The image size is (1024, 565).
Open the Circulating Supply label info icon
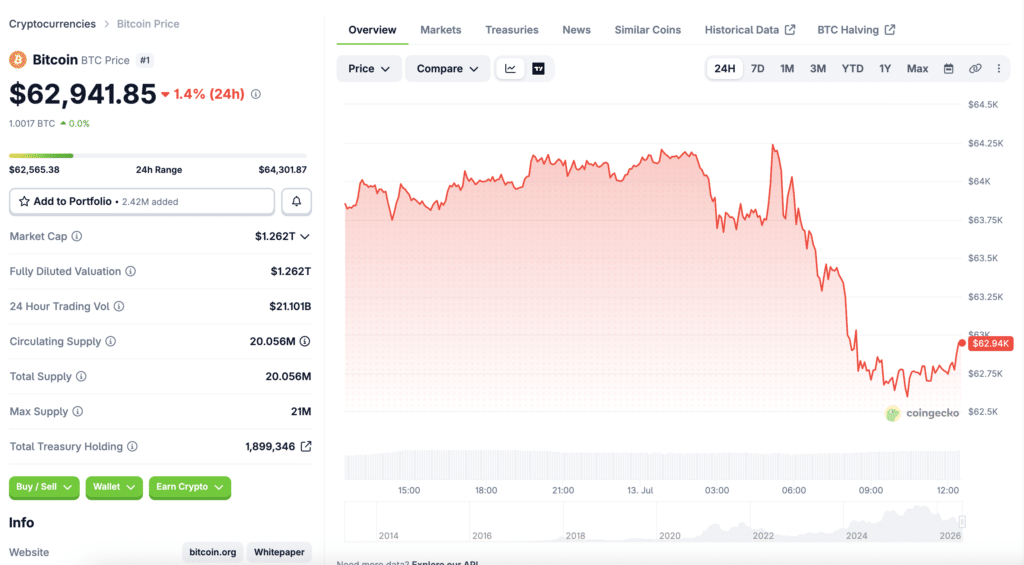pyautogui.click(x=111, y=341)
